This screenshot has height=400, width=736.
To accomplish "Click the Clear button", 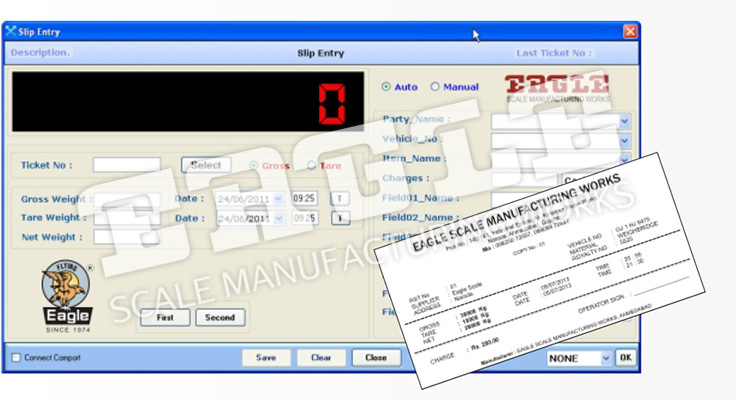I will pyautogui.click(x=321, y=358).
